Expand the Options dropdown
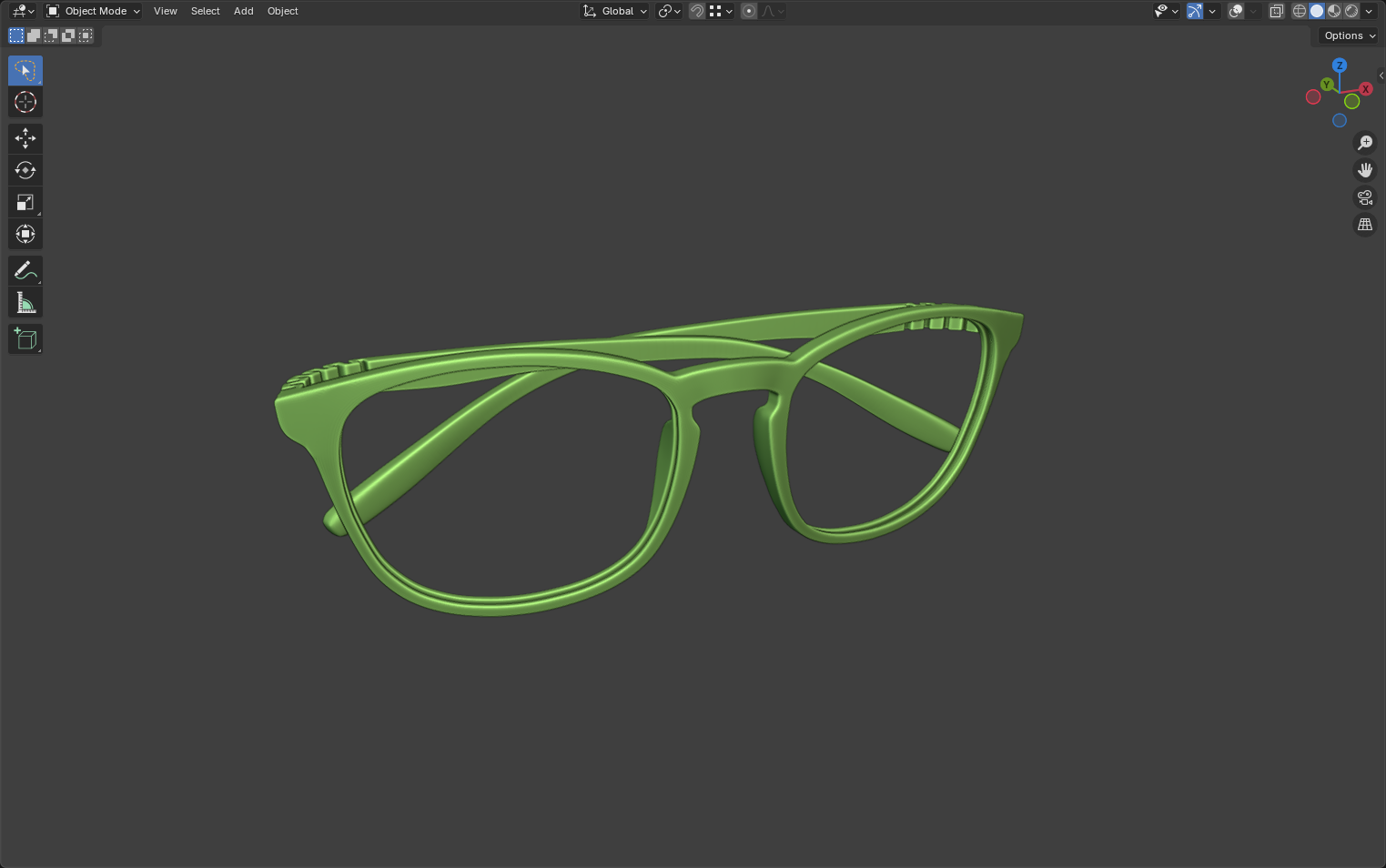Image resolution: width=1386 pixels, height=868 pixels. pyautogui.click(x=1349, y=35)
